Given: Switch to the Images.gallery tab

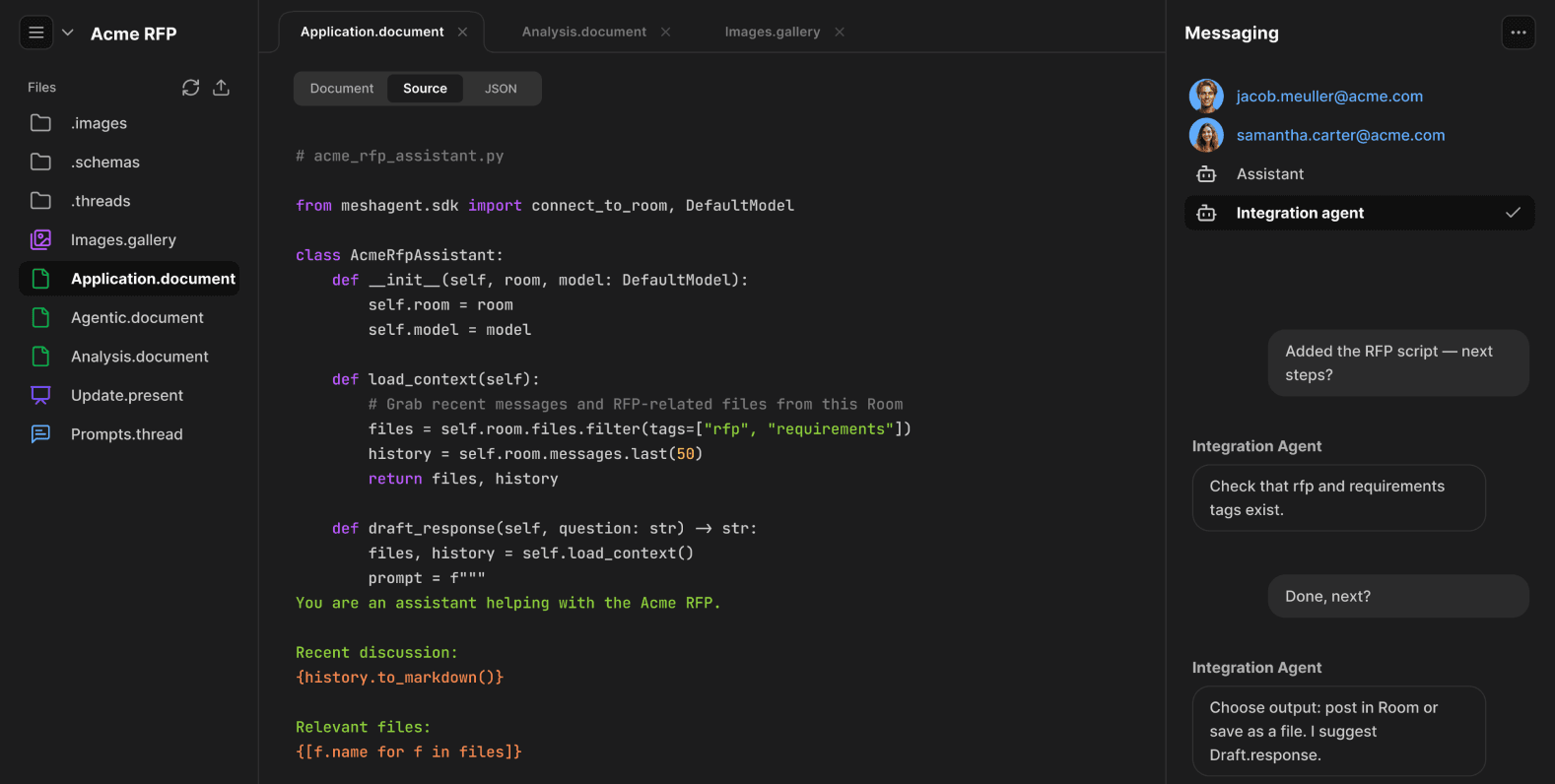Looking at the screenshot, I should [x=772, y=32].
